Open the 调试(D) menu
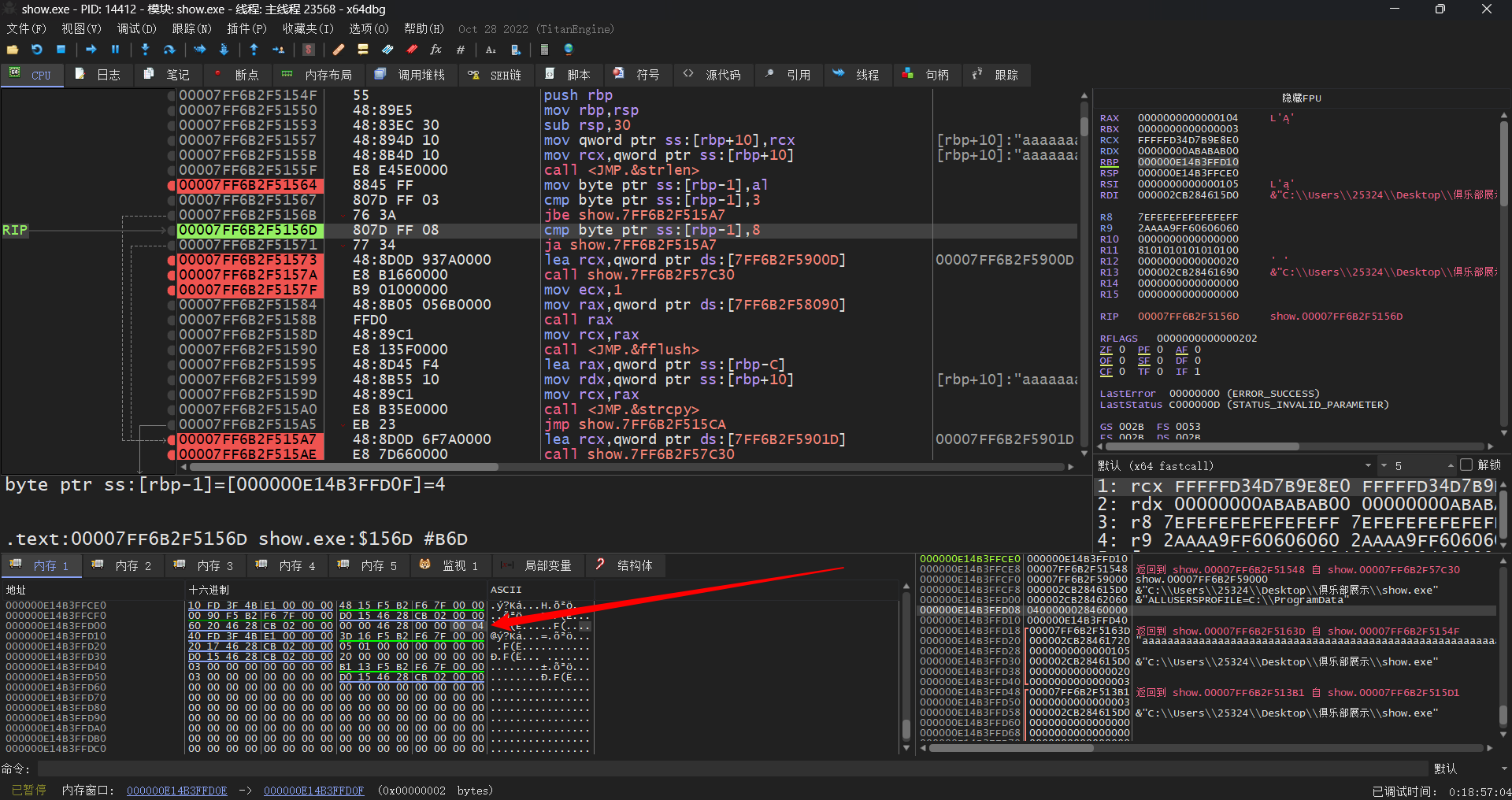 click(137, 29)
